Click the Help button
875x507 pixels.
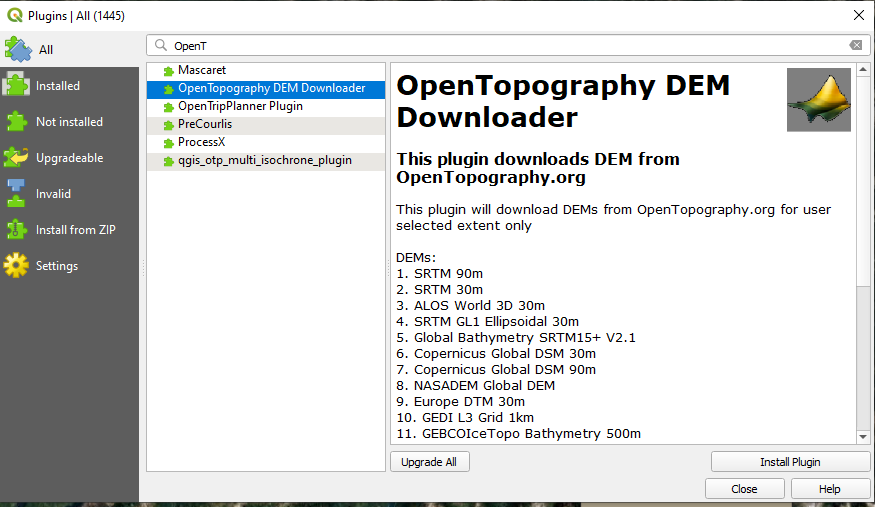point(830,489)
